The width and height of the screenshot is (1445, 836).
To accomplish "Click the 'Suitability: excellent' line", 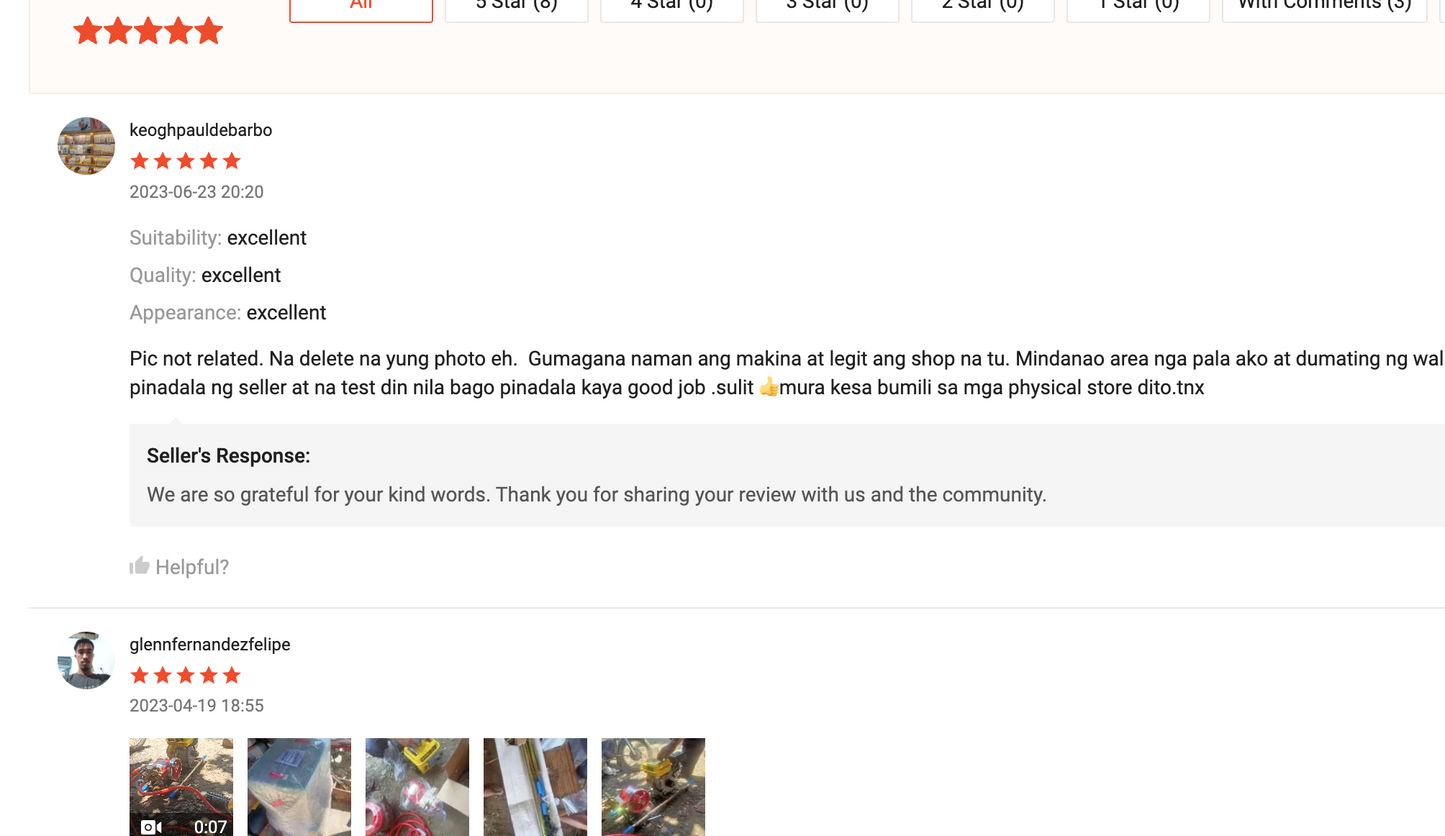I will tap(218, 238).
